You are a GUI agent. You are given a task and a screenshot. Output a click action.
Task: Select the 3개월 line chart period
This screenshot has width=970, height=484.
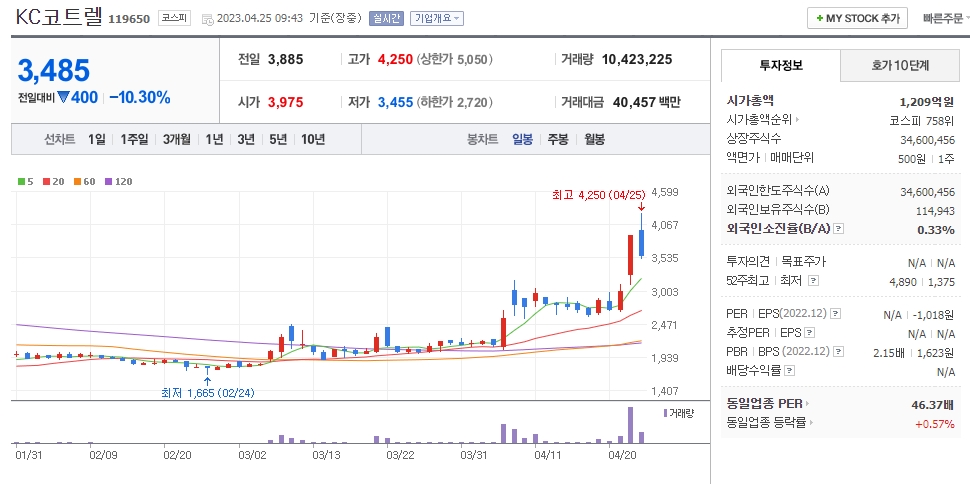click(177, 139)
